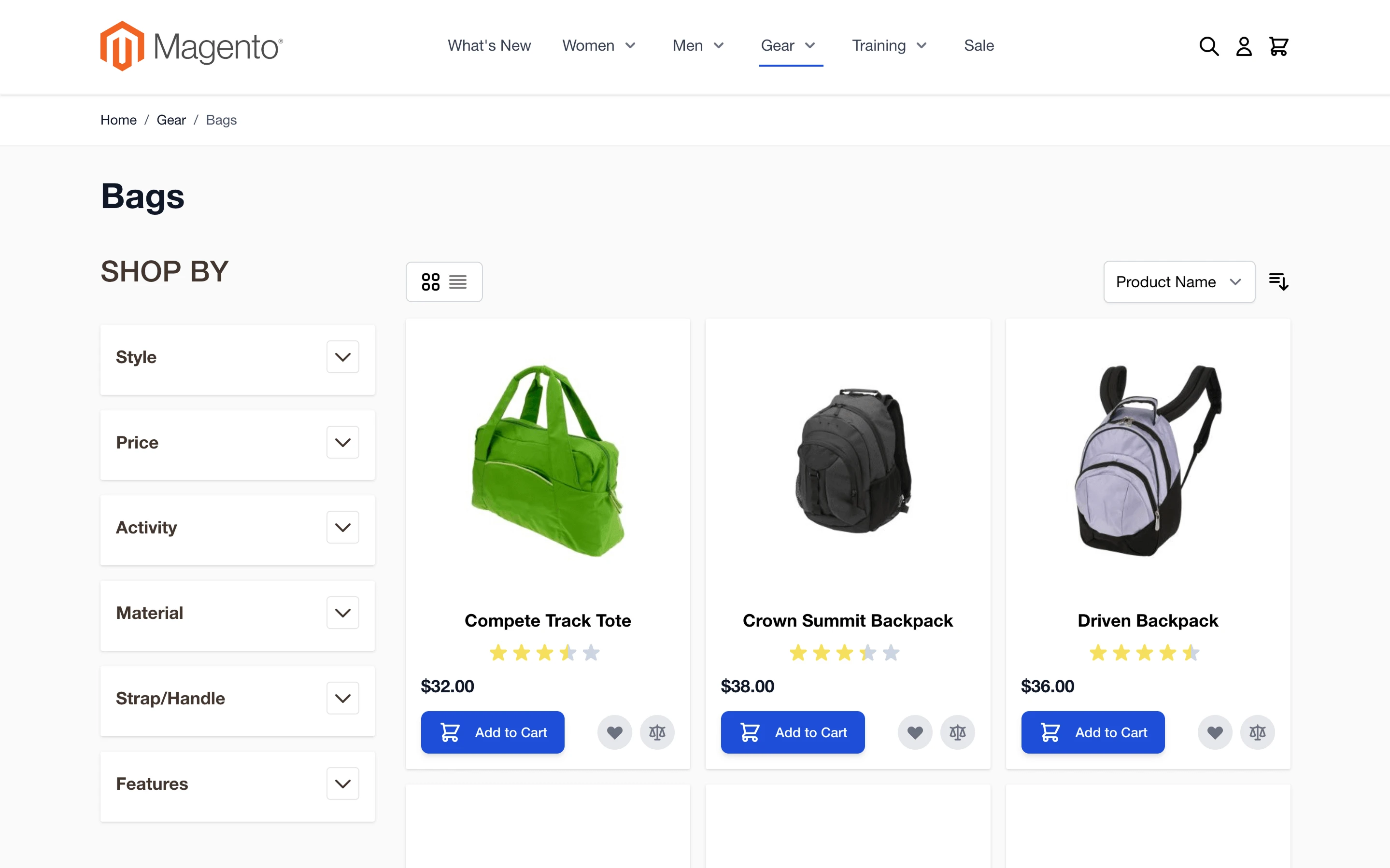The image size is (1390, 868).
Task: Select the Sale menu item
Action: point(979,45)
